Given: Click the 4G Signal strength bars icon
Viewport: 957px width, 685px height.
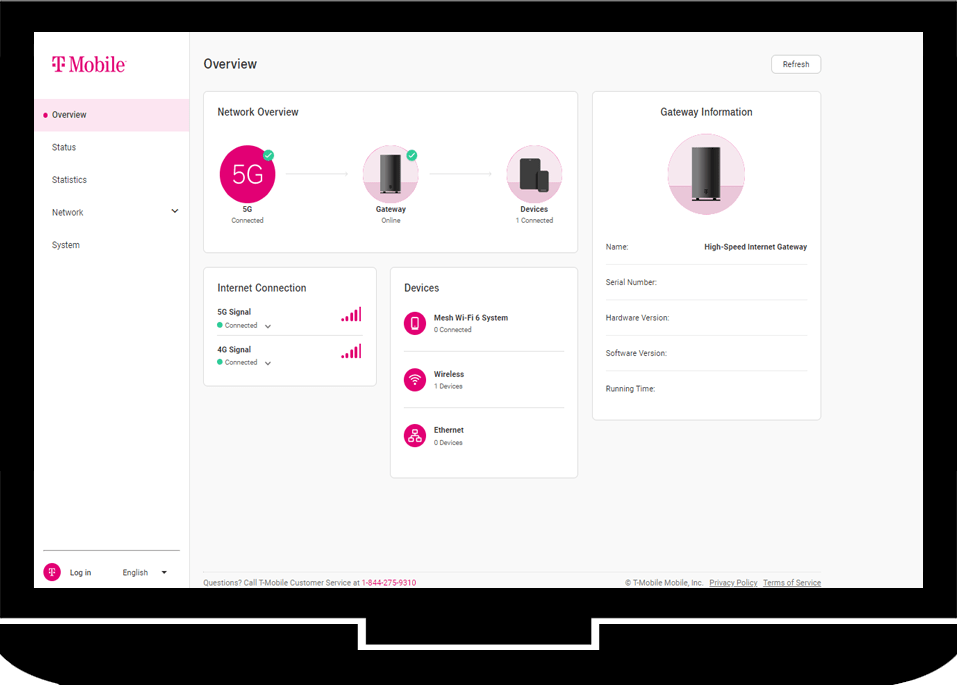Looking at the screenshot, I should [x=351, y=352].
